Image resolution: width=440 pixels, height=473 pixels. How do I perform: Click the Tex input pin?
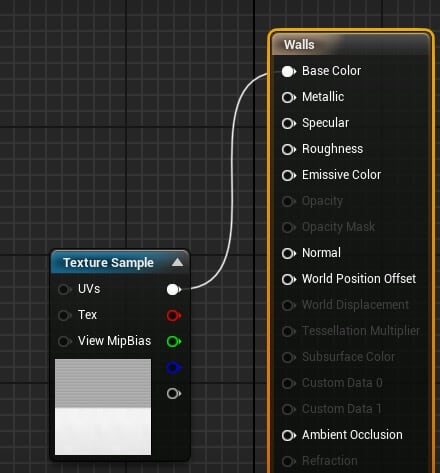click(64, 315)
